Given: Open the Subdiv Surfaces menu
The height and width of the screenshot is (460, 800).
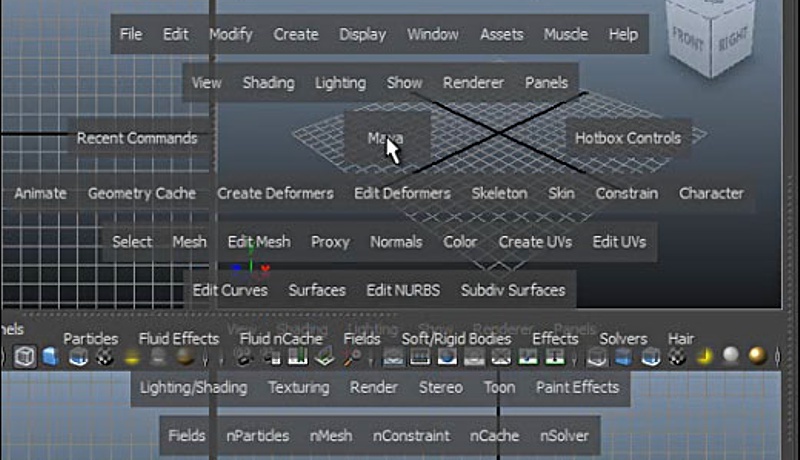Looking at the screenshot, I should click(513, 290).
